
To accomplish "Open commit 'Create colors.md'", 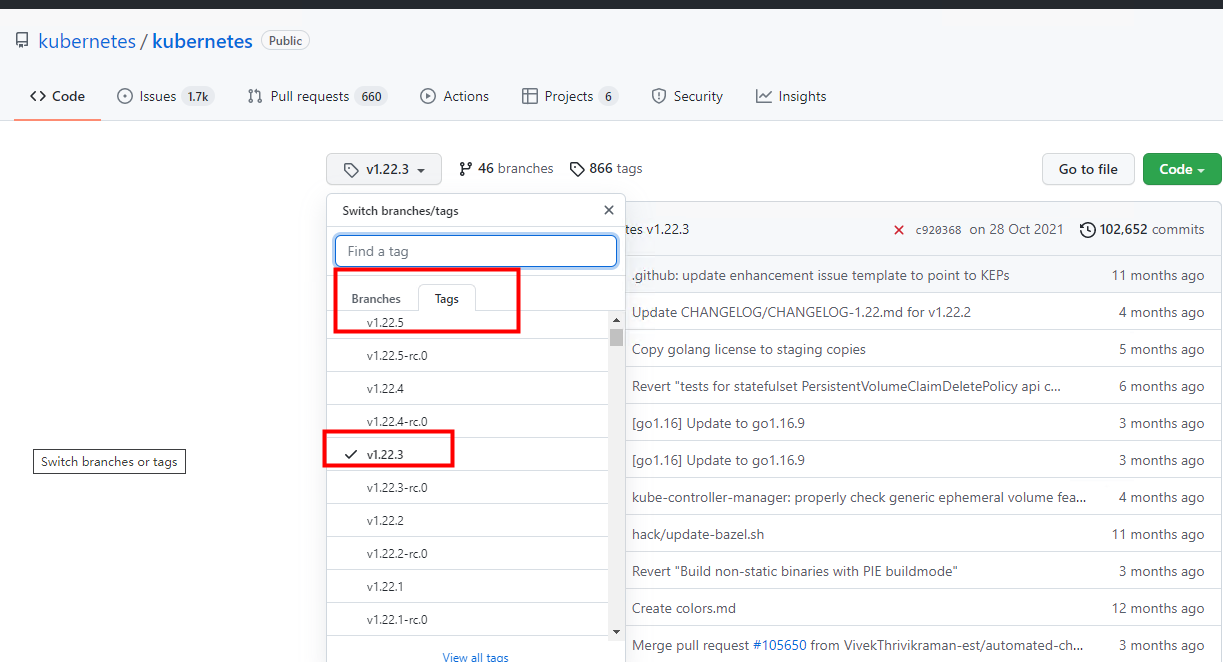I will (x=684, y=608).
